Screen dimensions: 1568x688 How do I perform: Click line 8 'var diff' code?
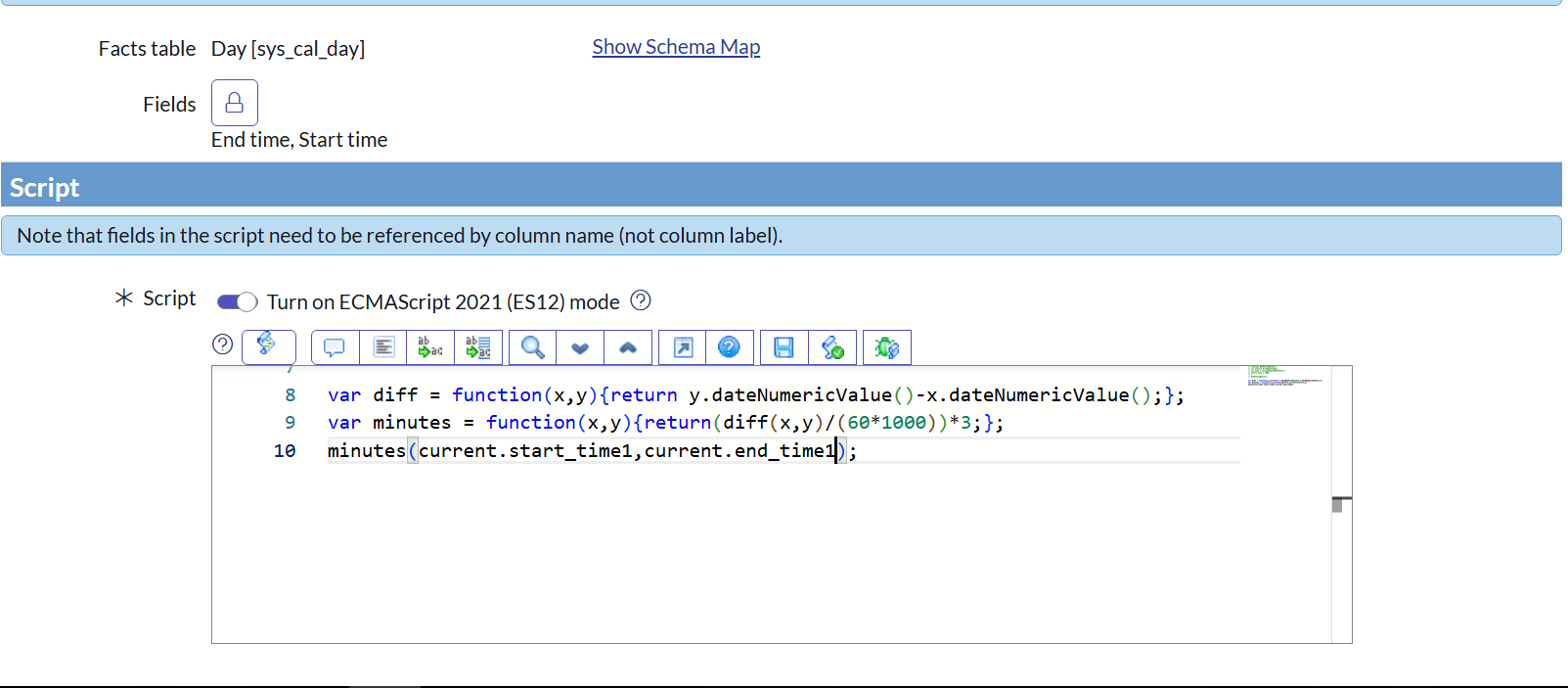click(x=755, y=395)
